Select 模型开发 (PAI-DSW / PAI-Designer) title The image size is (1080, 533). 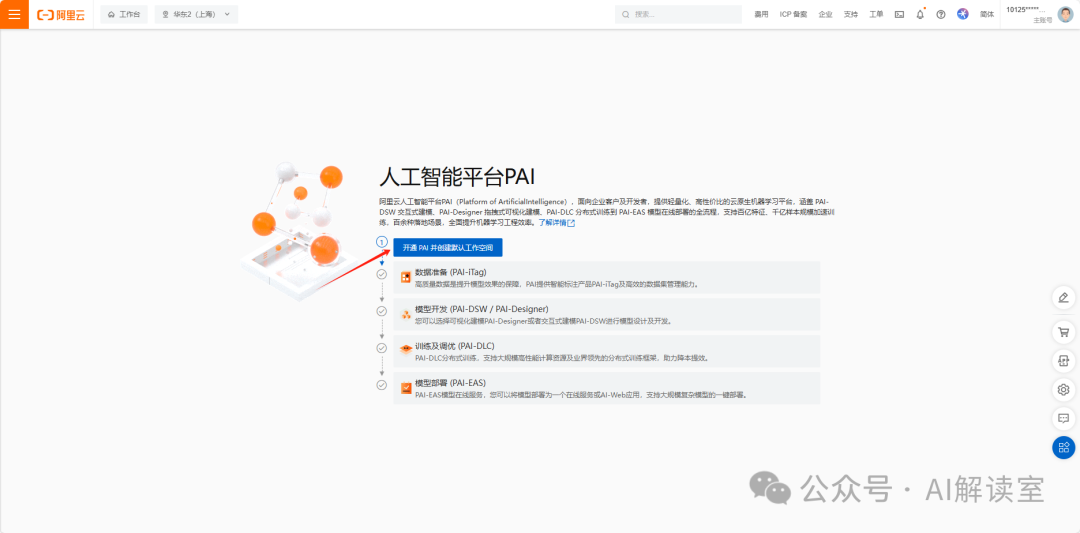pyautogui.click(x=481, y=309)
